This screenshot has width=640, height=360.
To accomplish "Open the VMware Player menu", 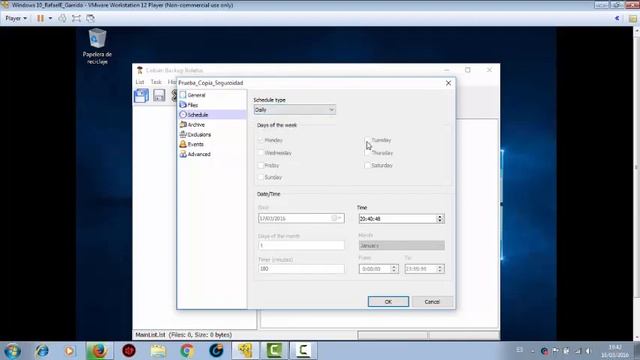I will 16,18.
